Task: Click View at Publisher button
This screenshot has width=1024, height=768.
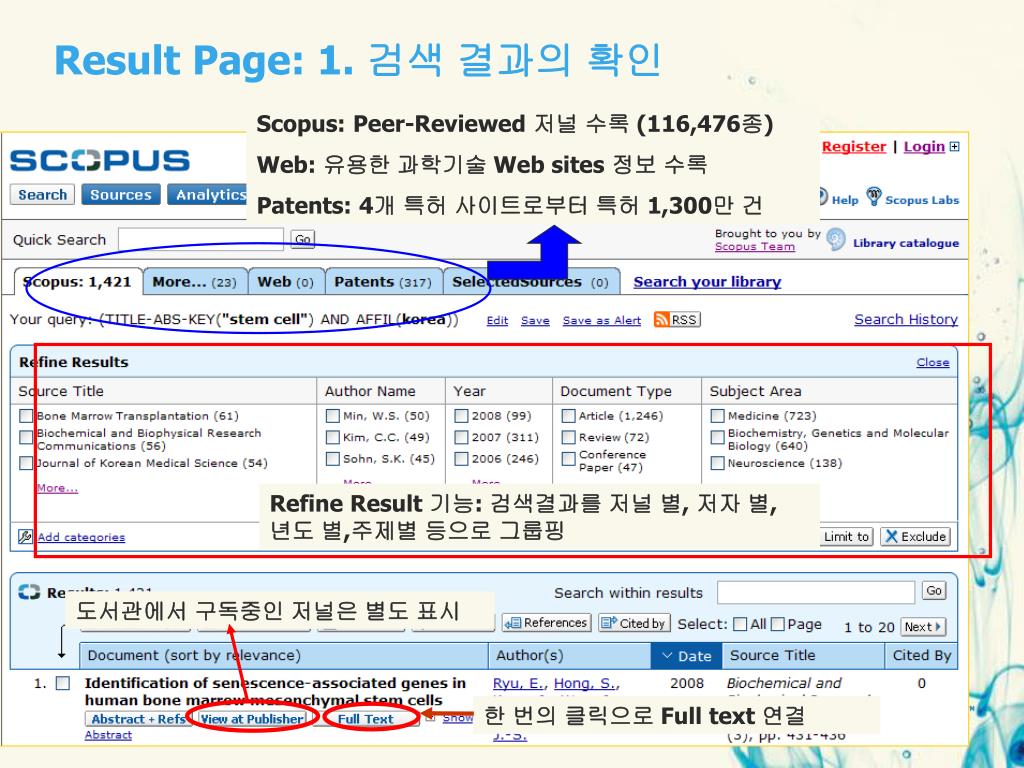Action: (252, 719)
